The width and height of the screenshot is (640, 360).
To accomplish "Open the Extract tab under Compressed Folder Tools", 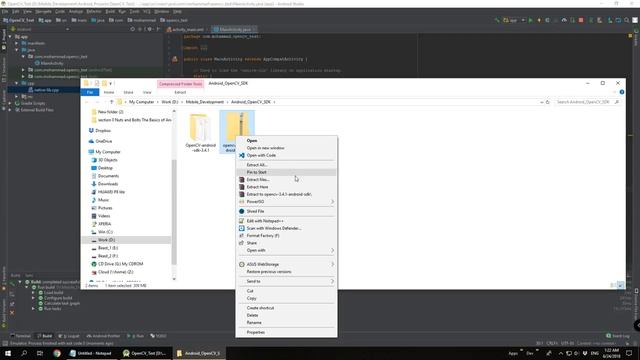I will (180, 93).
